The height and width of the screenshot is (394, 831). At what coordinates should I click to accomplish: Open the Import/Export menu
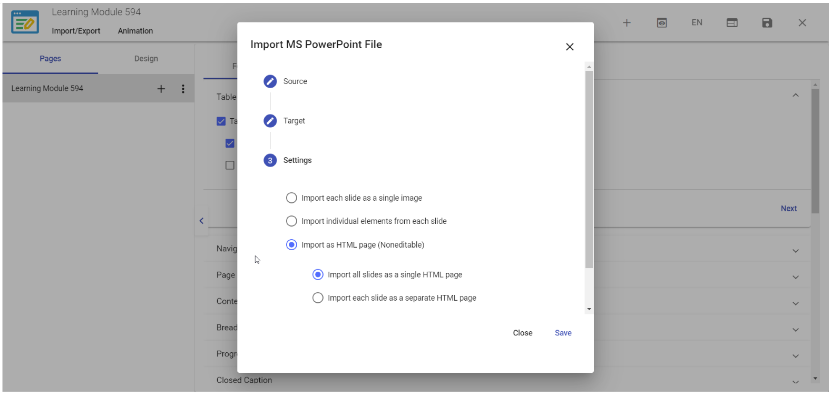point(76,31)
